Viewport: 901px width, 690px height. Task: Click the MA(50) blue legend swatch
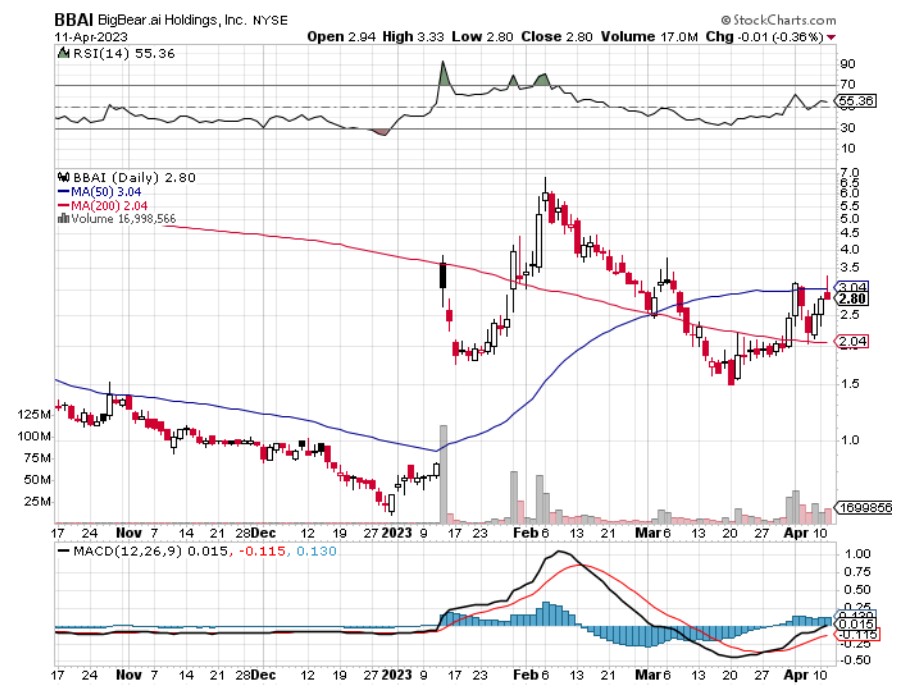[60, 190]
